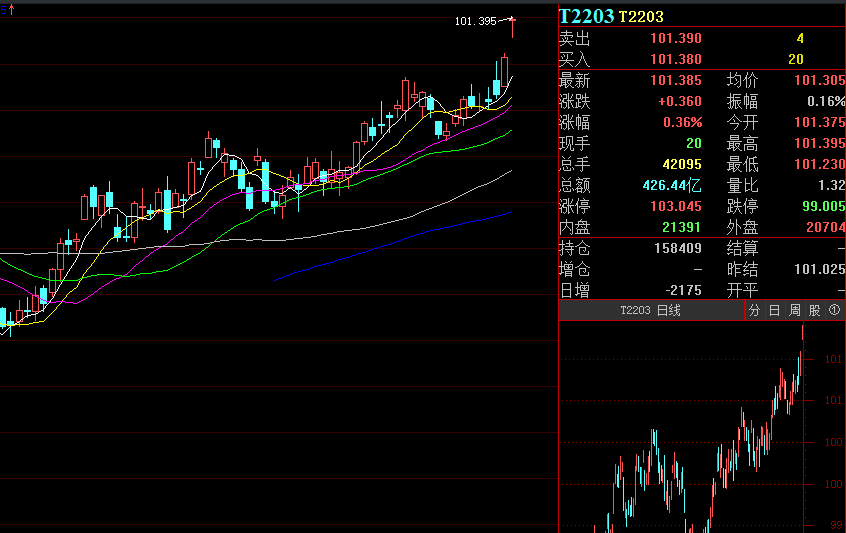Click the T2203 日线 mini chart title
Image resolution: width=846 pixels, height=533 pixels.
click(x=650, y=311)
